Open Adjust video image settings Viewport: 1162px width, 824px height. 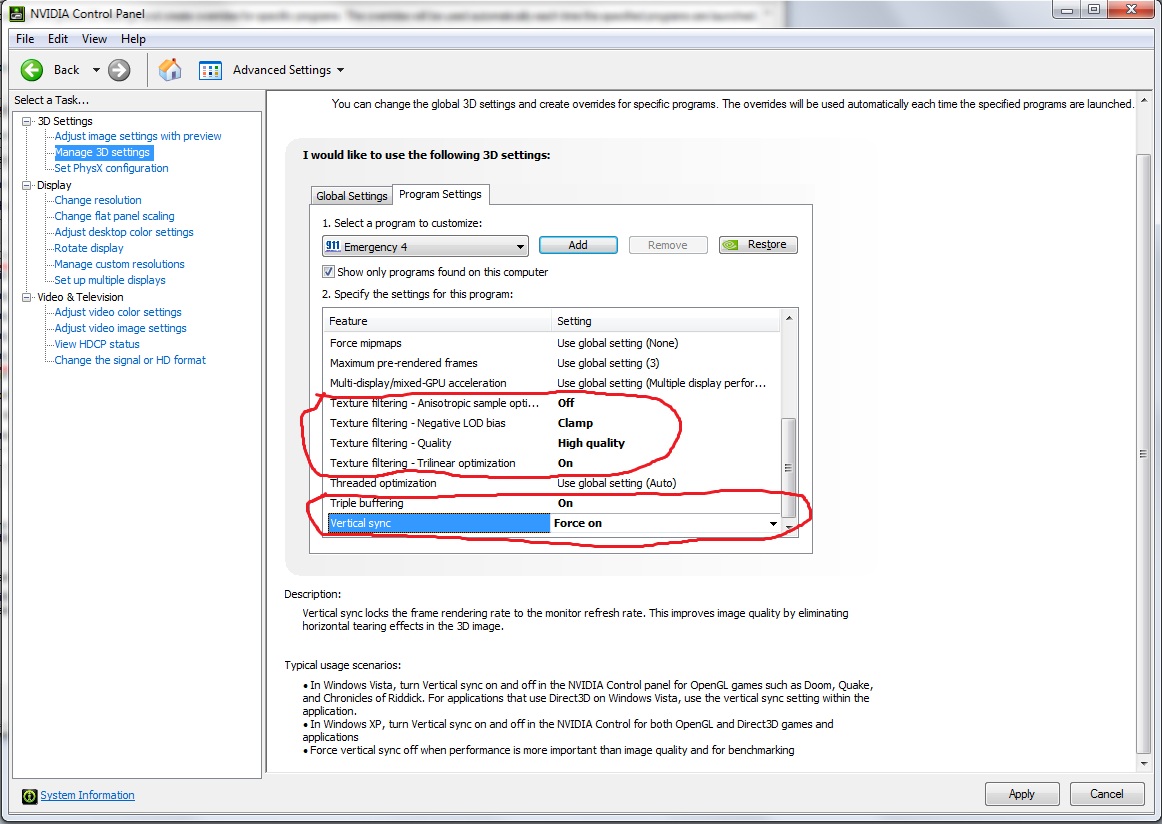pyautogui.click(x=121, y=328)
